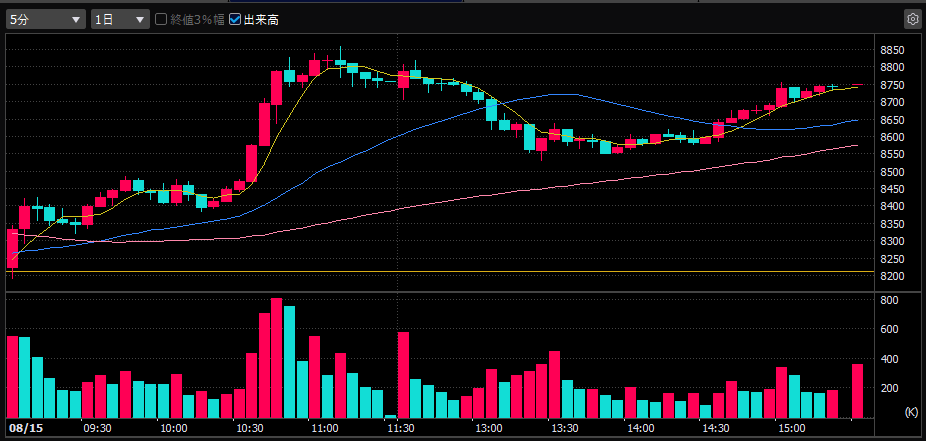Click the 8850 price axis label
This screenshot has height=441, width=926.
pos(892,50)
